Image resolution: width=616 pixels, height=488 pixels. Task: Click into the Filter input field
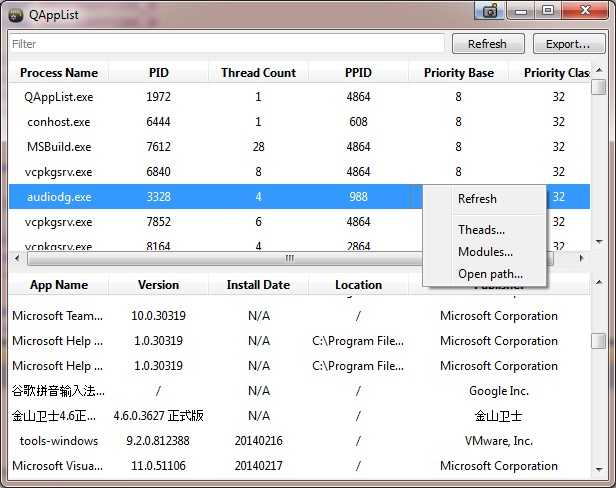[x=227, y=44]
